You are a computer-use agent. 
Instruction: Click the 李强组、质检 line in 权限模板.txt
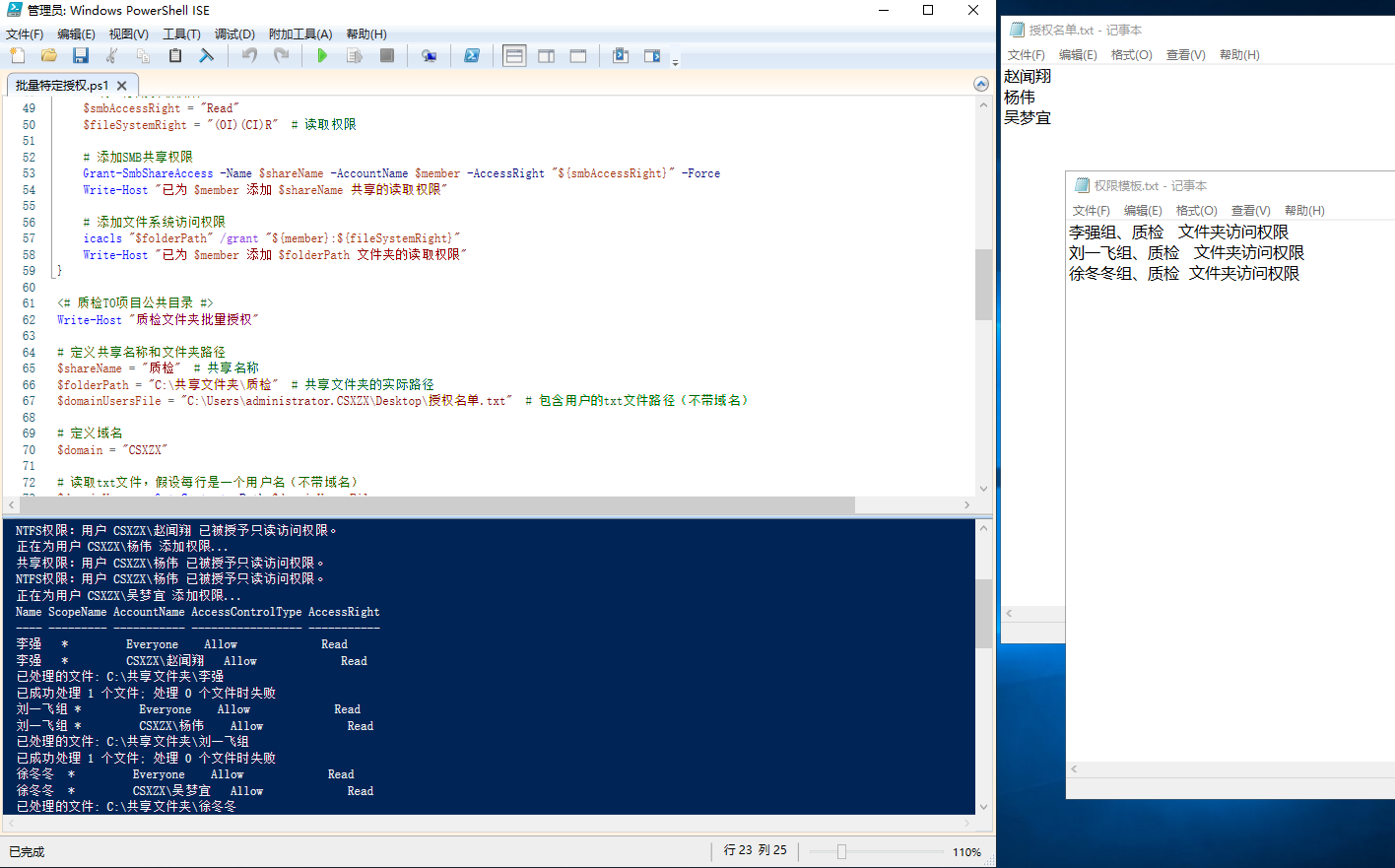pyautogui.click(x=1178, y=232)
